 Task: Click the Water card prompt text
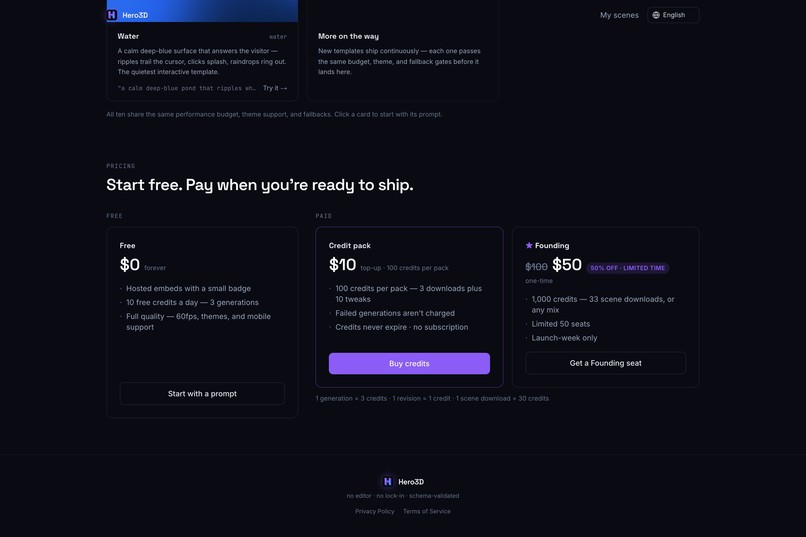click(x=187, y=88)
